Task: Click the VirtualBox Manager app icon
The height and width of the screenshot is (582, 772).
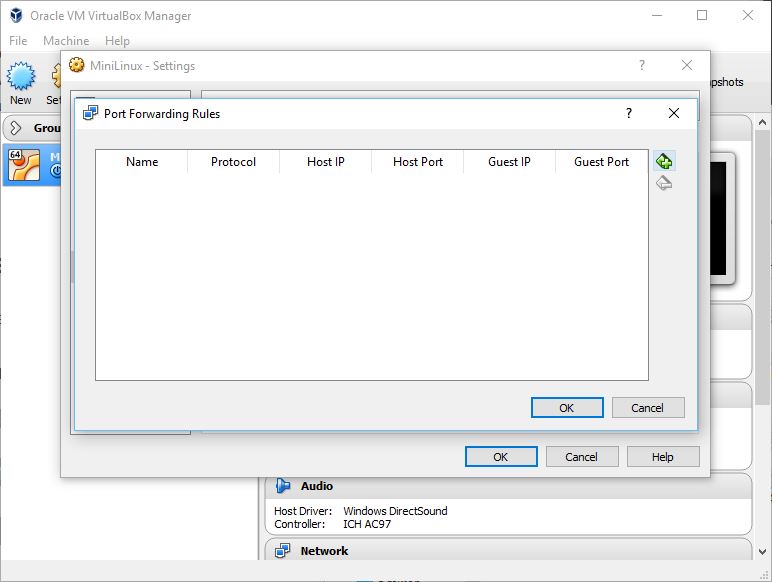Action: 16,15
